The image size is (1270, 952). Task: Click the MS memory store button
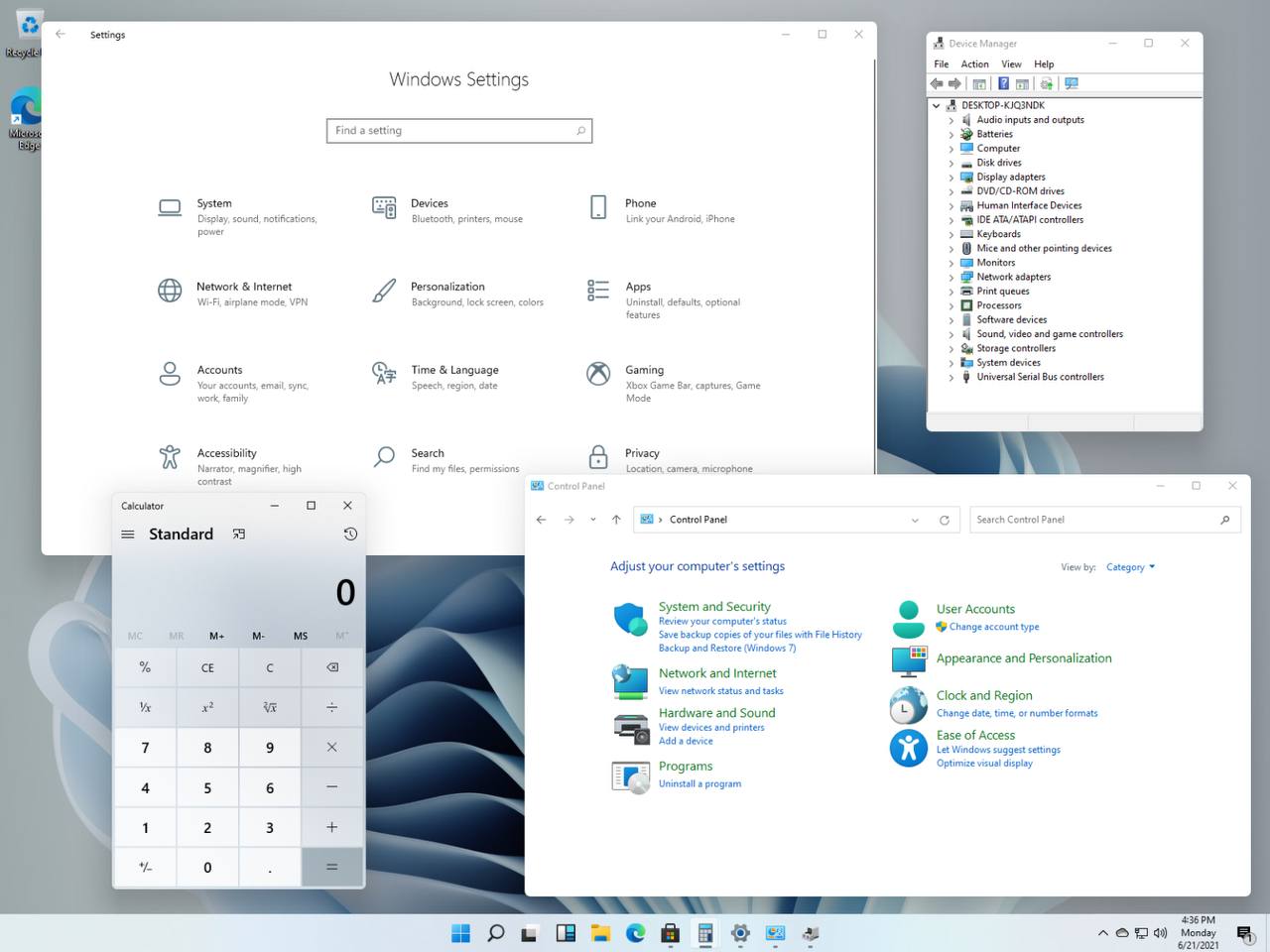coord(301,636)
